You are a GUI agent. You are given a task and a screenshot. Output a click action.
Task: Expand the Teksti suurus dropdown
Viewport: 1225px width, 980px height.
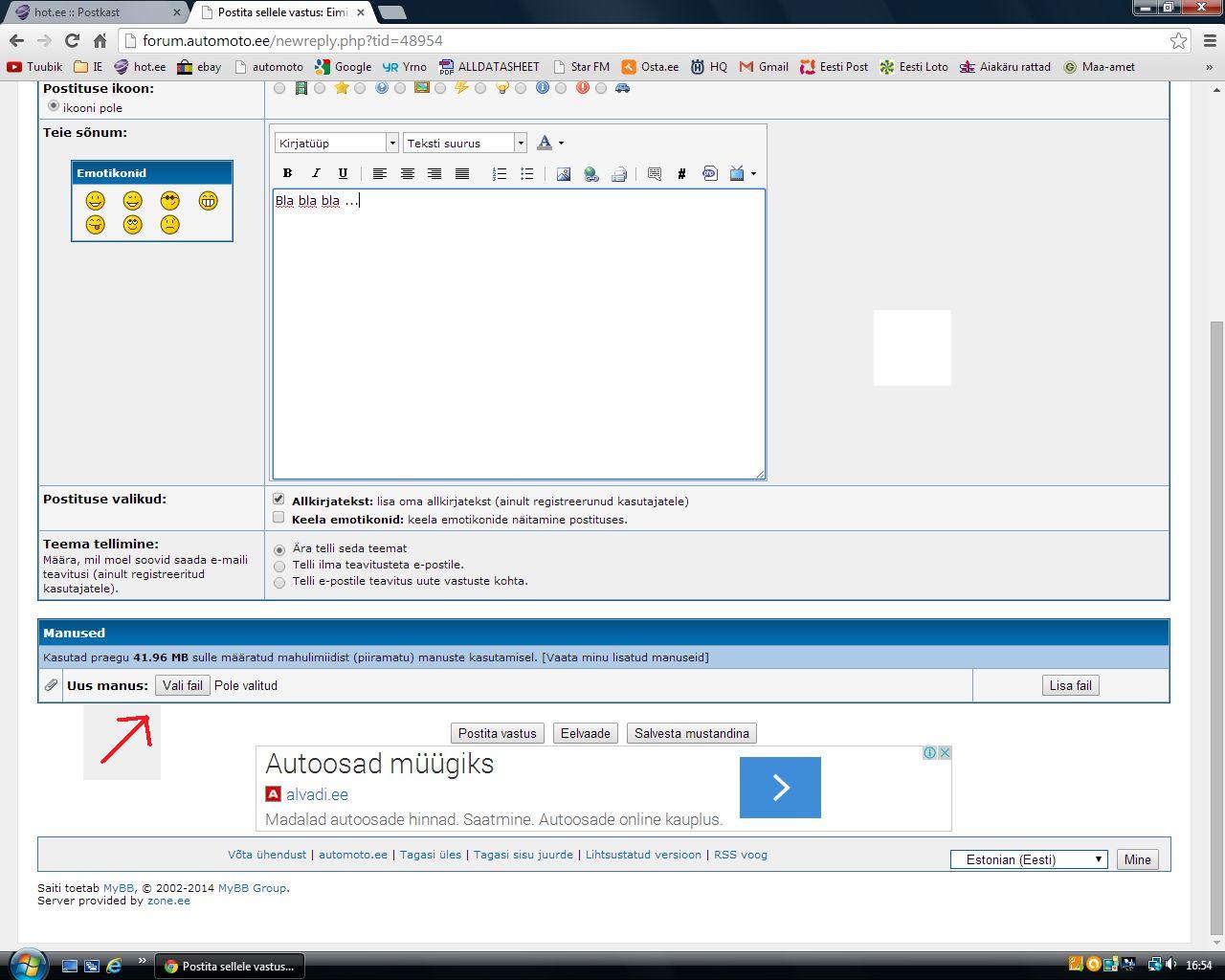coord(465,143)
